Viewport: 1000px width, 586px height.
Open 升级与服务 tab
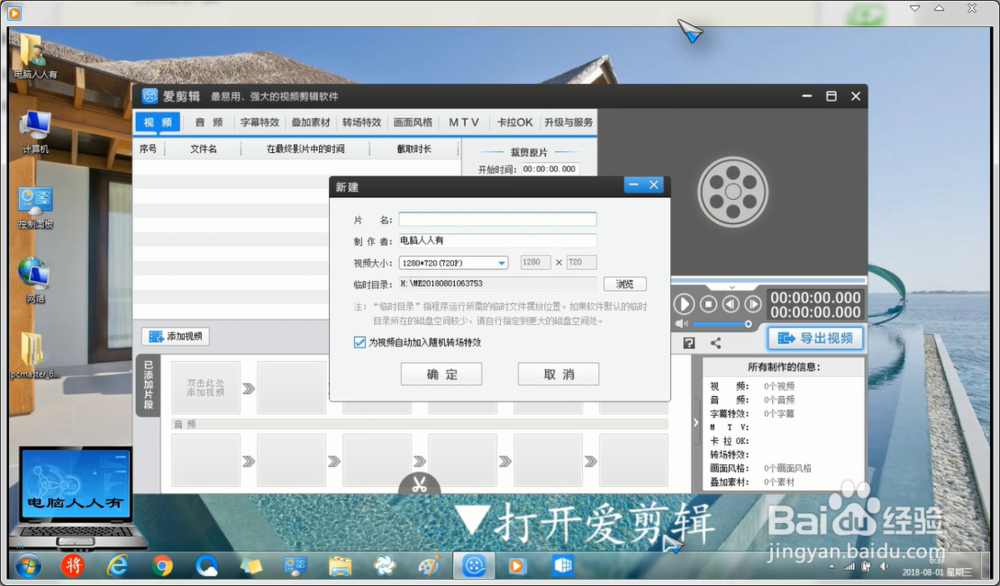tap(568, 122)
